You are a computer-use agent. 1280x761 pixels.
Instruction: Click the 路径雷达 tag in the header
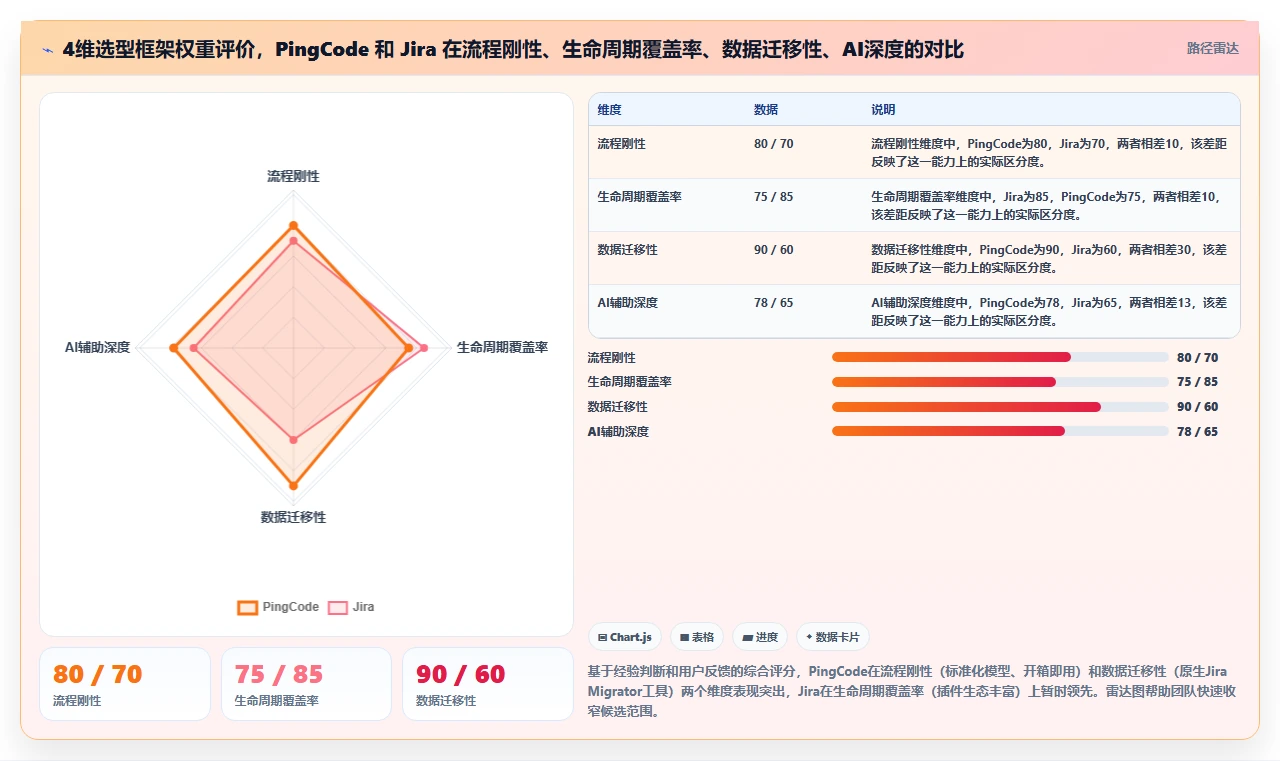(1212, 48)
